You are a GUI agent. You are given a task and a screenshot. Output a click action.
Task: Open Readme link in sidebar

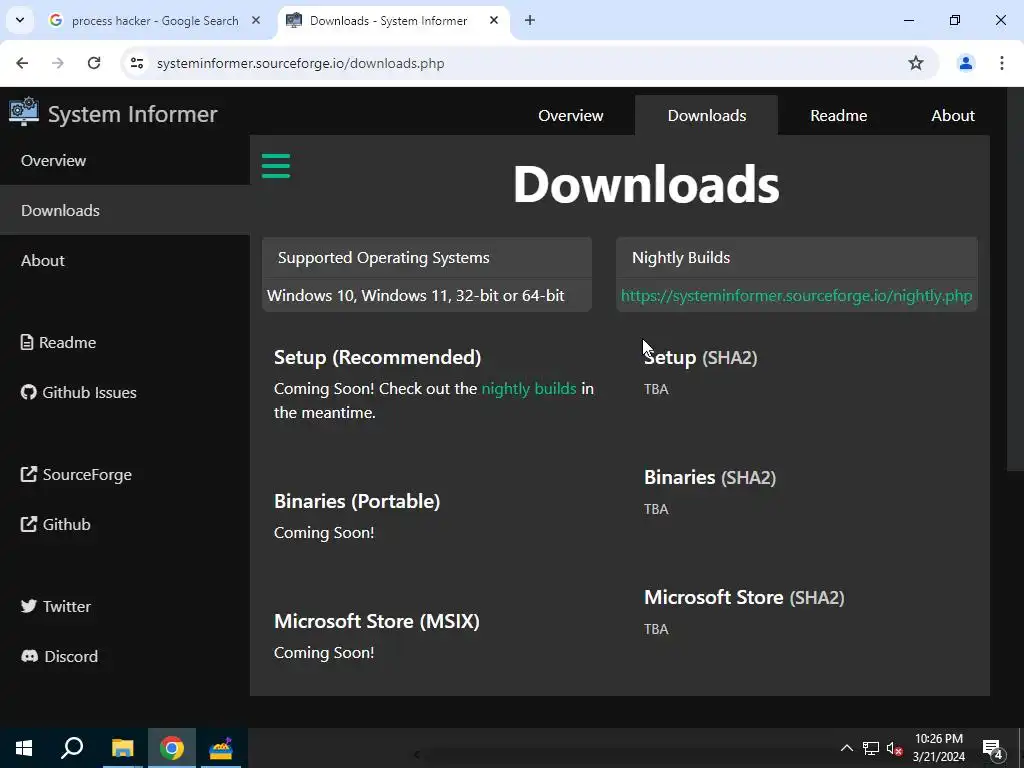(x=58, y=342)
